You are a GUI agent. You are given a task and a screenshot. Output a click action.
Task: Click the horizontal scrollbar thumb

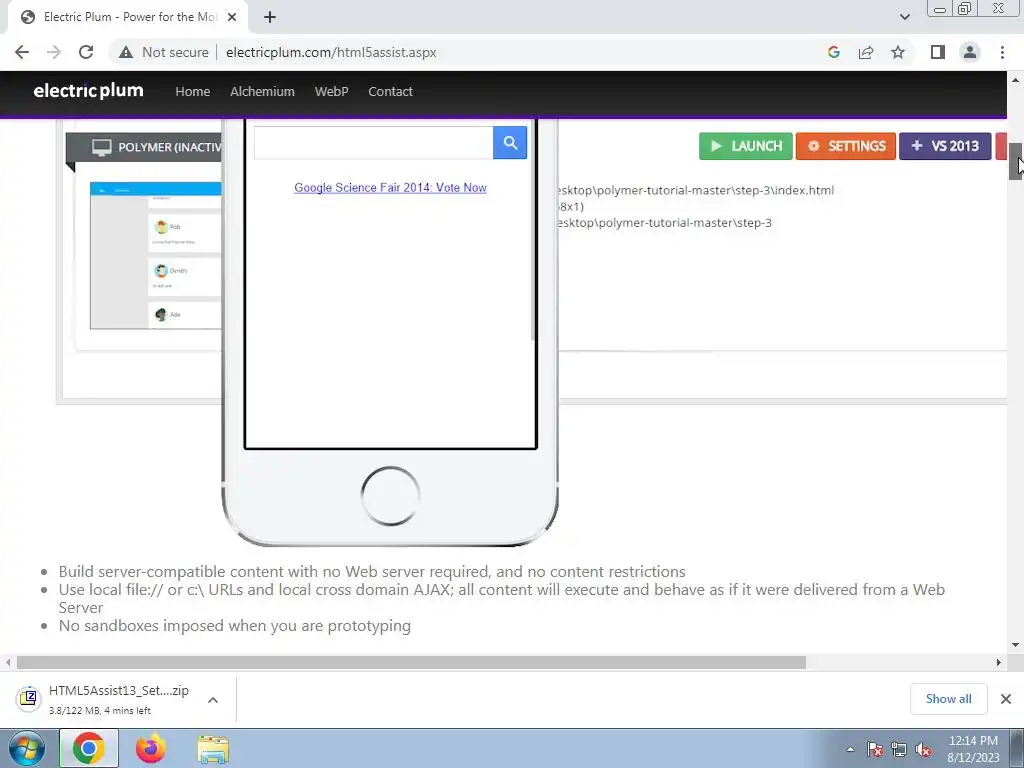click(411, 662)
